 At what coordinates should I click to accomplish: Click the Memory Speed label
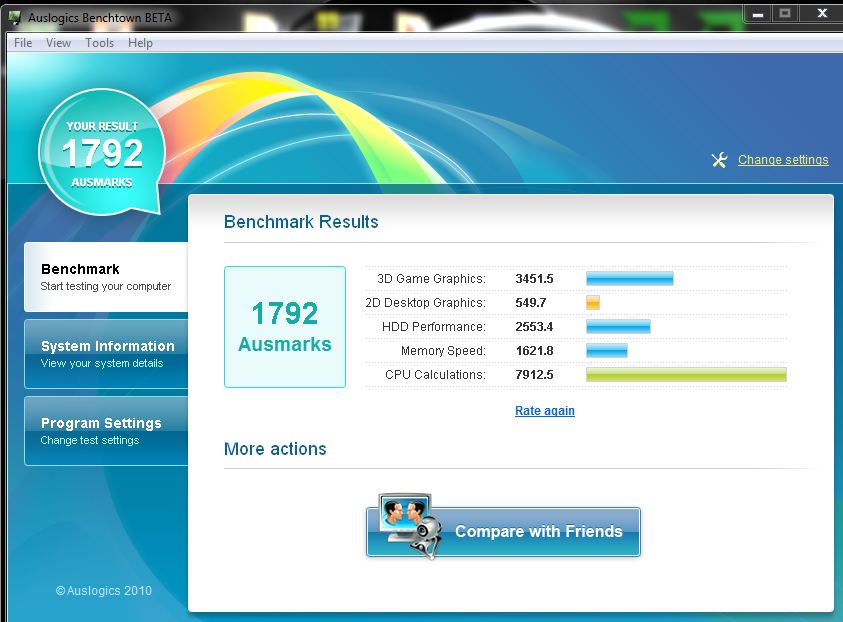pos(443,351)
